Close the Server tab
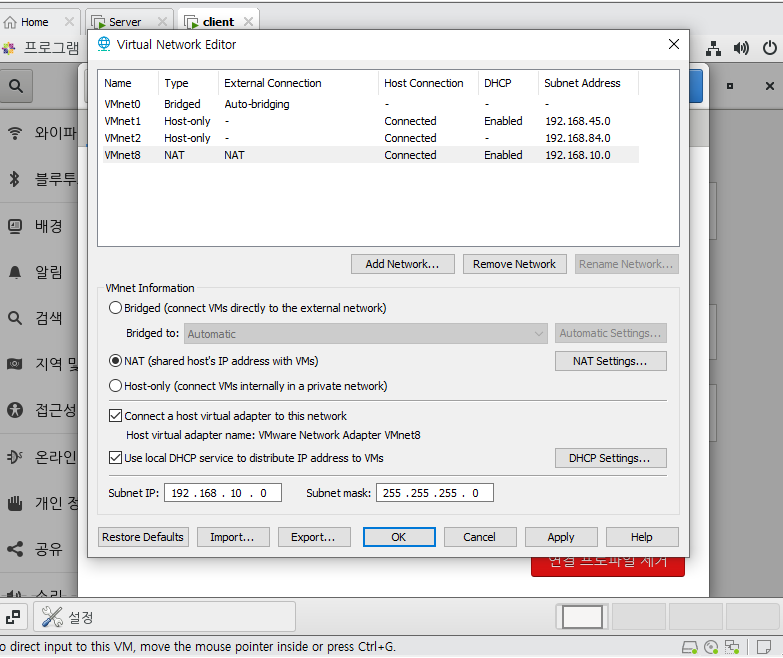The width and height of the screenshot is (783, 658). [x=162, y=21]
